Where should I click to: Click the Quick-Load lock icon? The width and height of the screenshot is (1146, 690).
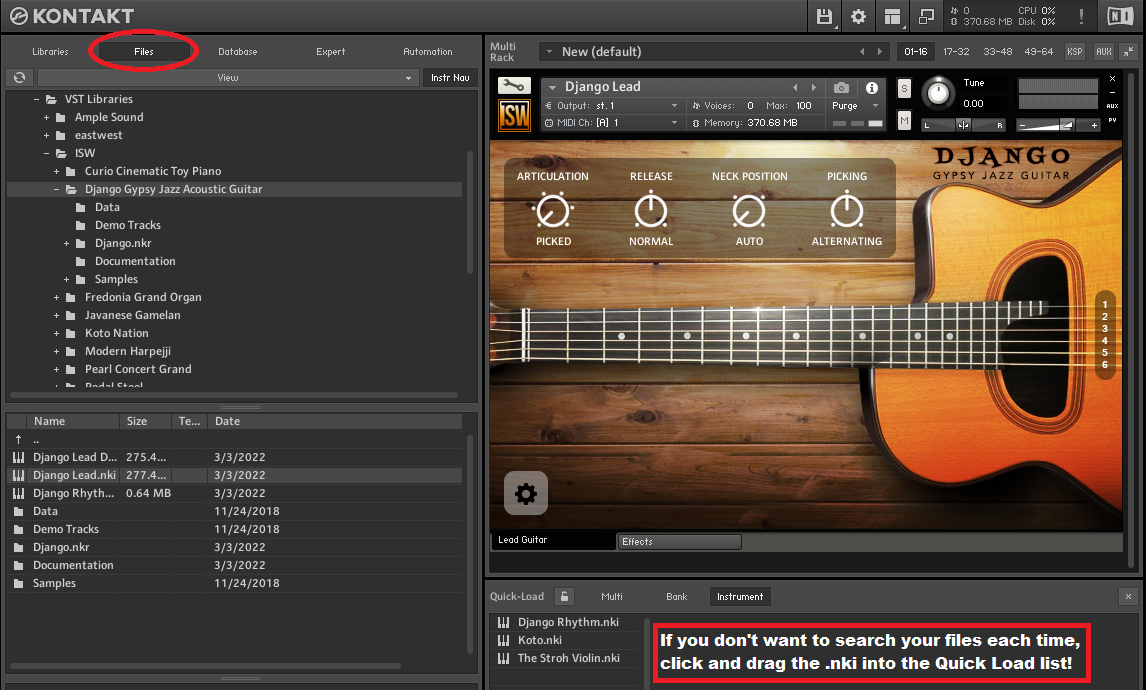click(x=565, y=597)
